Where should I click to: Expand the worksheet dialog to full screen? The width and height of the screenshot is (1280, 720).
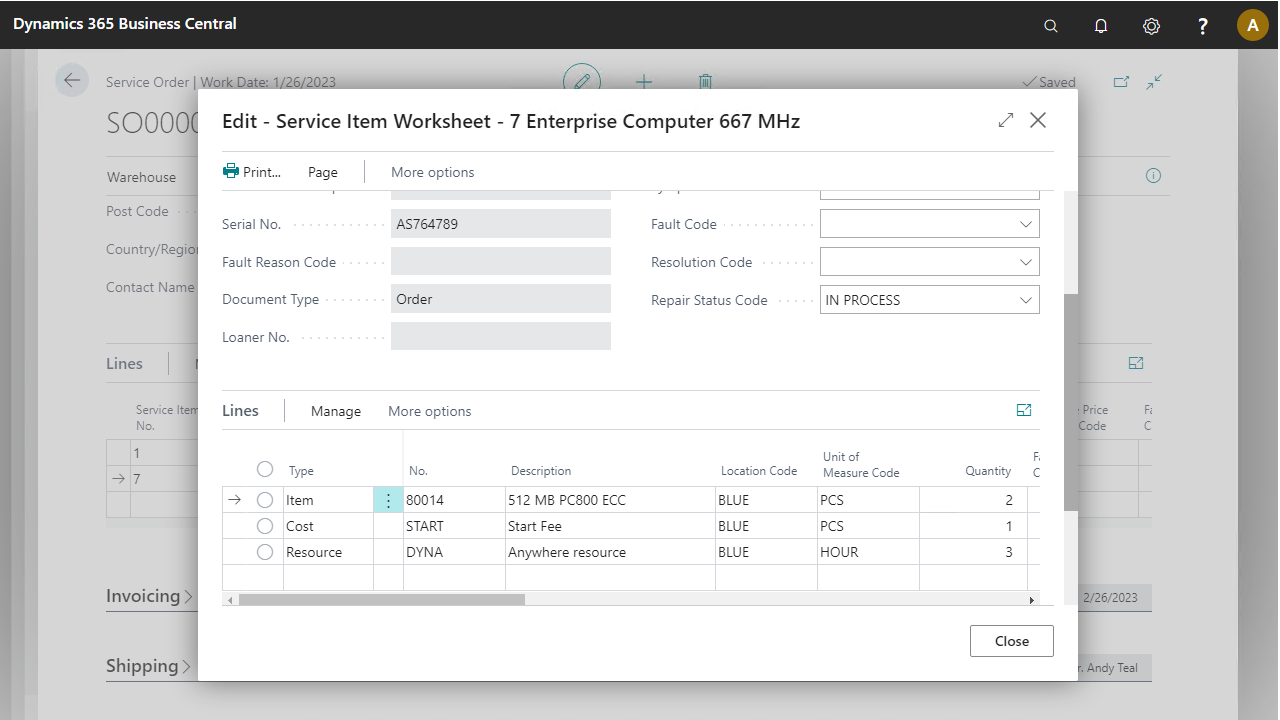(x=1006, y=121)
